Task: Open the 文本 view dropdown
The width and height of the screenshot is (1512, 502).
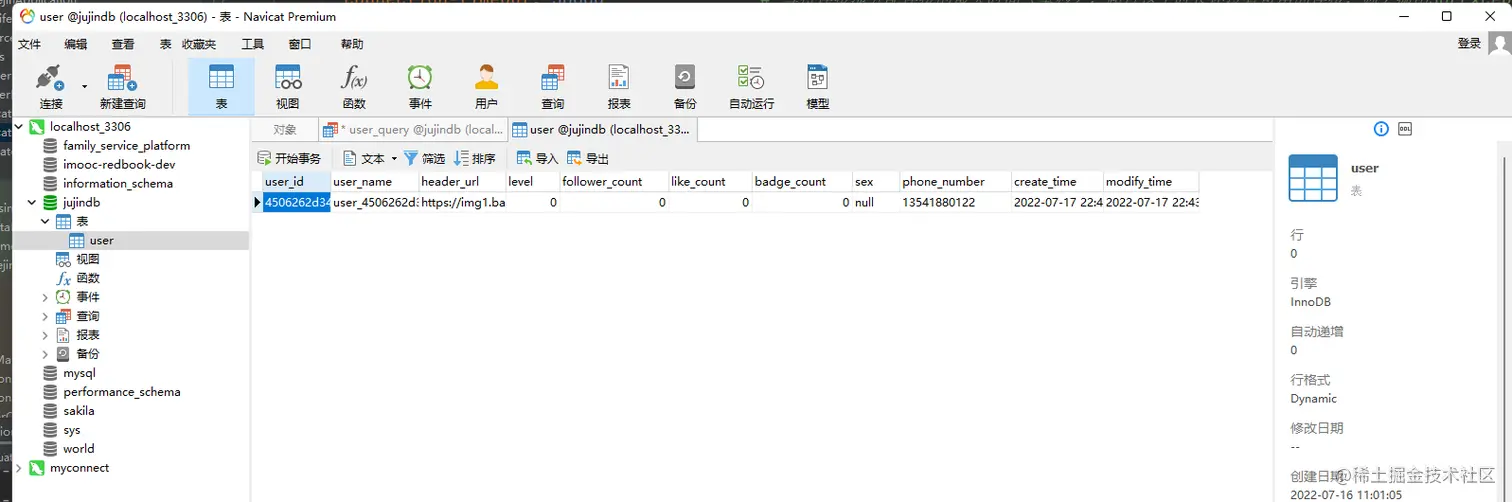Action: [x=370, y=158]
